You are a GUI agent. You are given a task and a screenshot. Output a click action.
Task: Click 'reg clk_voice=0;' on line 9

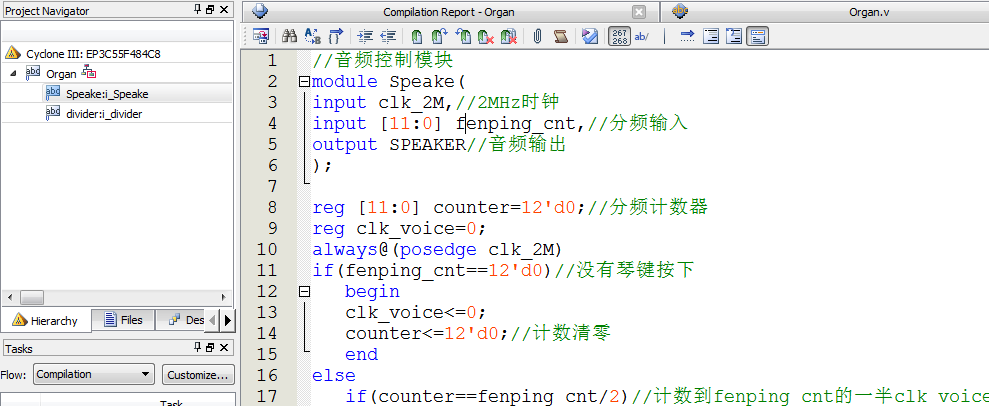(399, 228)
